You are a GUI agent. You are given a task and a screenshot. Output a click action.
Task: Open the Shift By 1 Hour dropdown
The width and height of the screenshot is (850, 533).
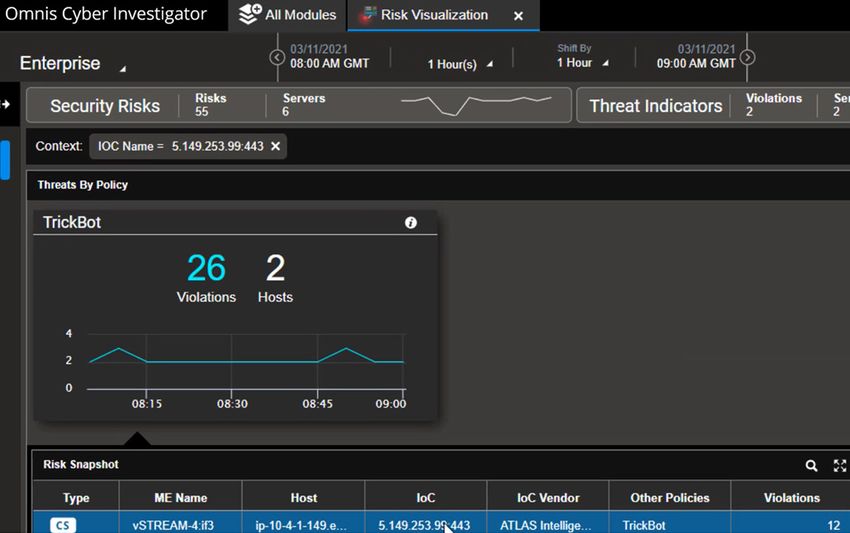coord(582,62)
